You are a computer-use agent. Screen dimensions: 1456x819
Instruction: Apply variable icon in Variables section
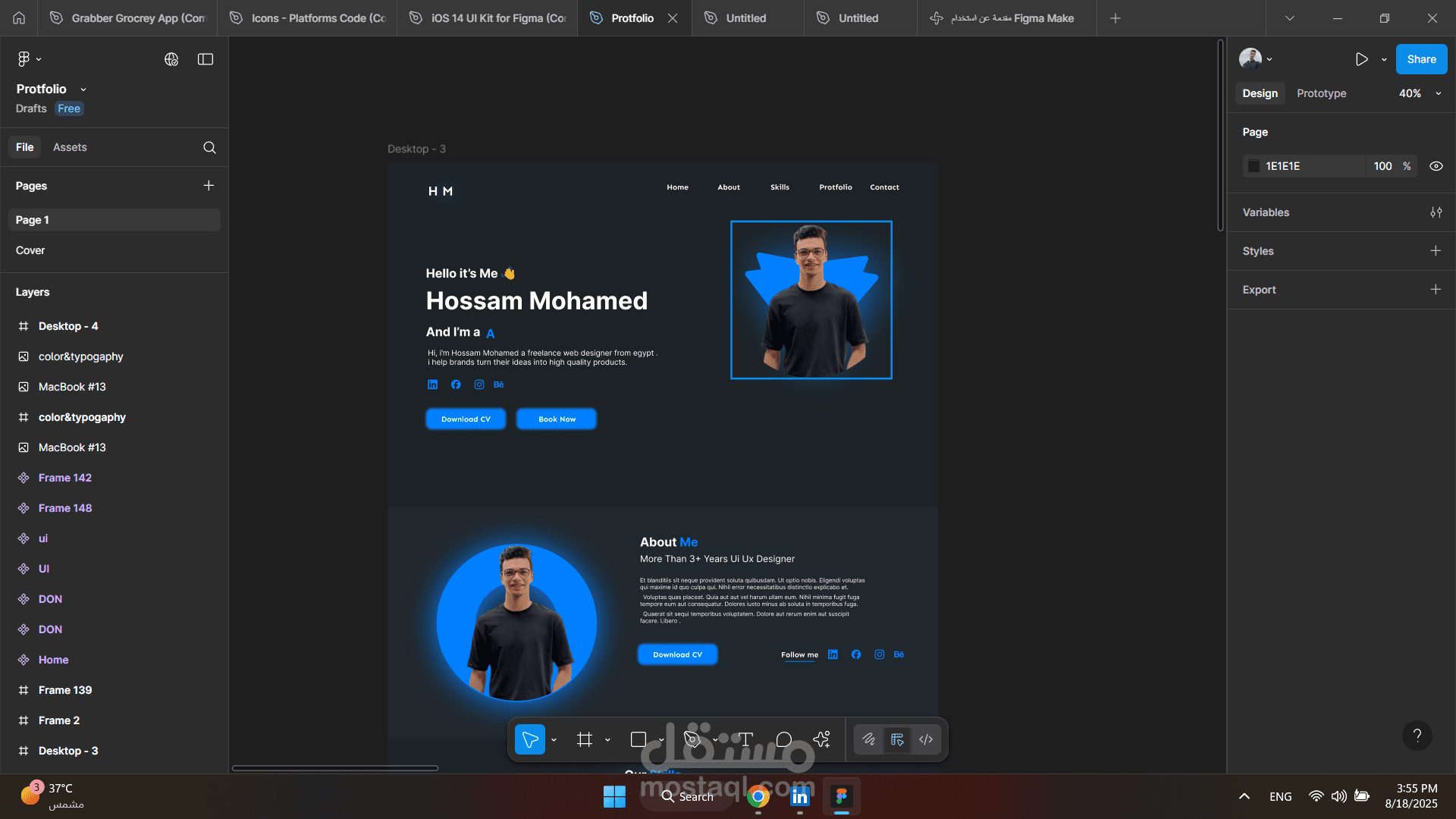(1436, 212)
